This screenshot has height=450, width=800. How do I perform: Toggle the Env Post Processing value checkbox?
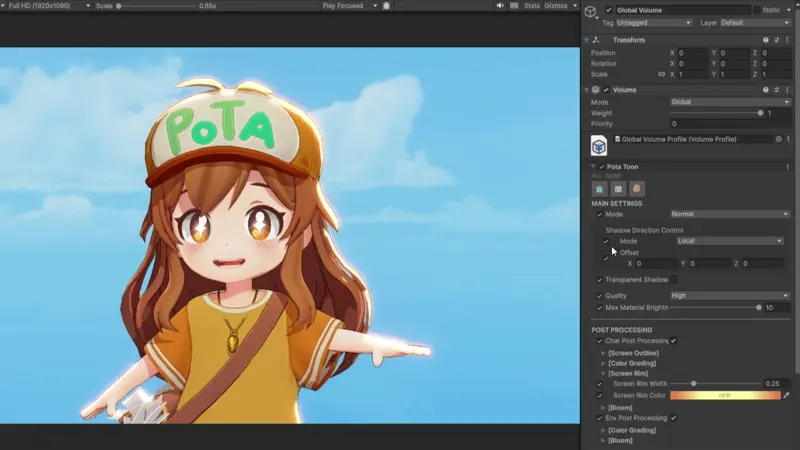(x=673, y=418)
